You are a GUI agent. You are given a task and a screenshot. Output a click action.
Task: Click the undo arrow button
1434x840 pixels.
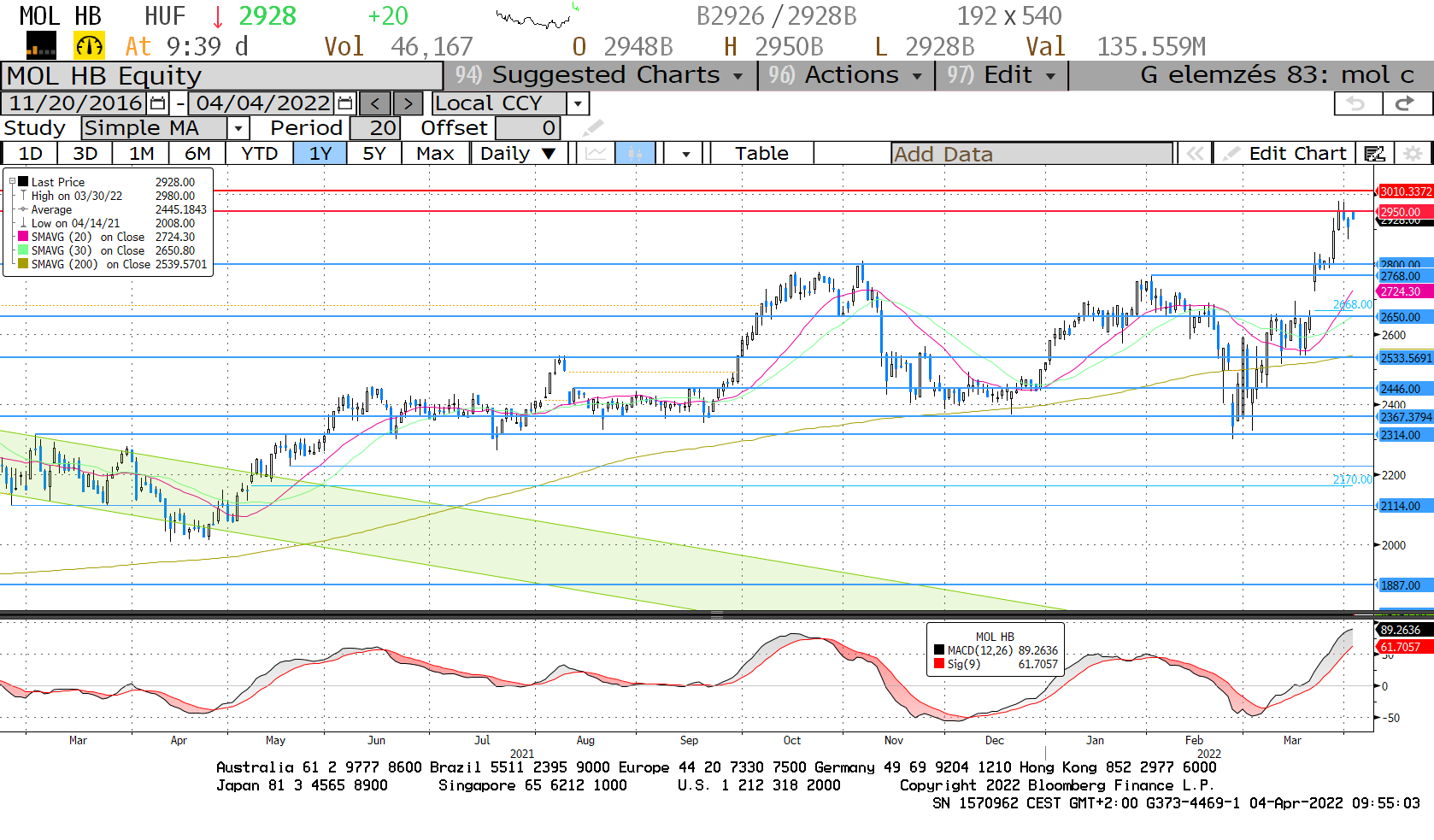[x=1357, y=103]
